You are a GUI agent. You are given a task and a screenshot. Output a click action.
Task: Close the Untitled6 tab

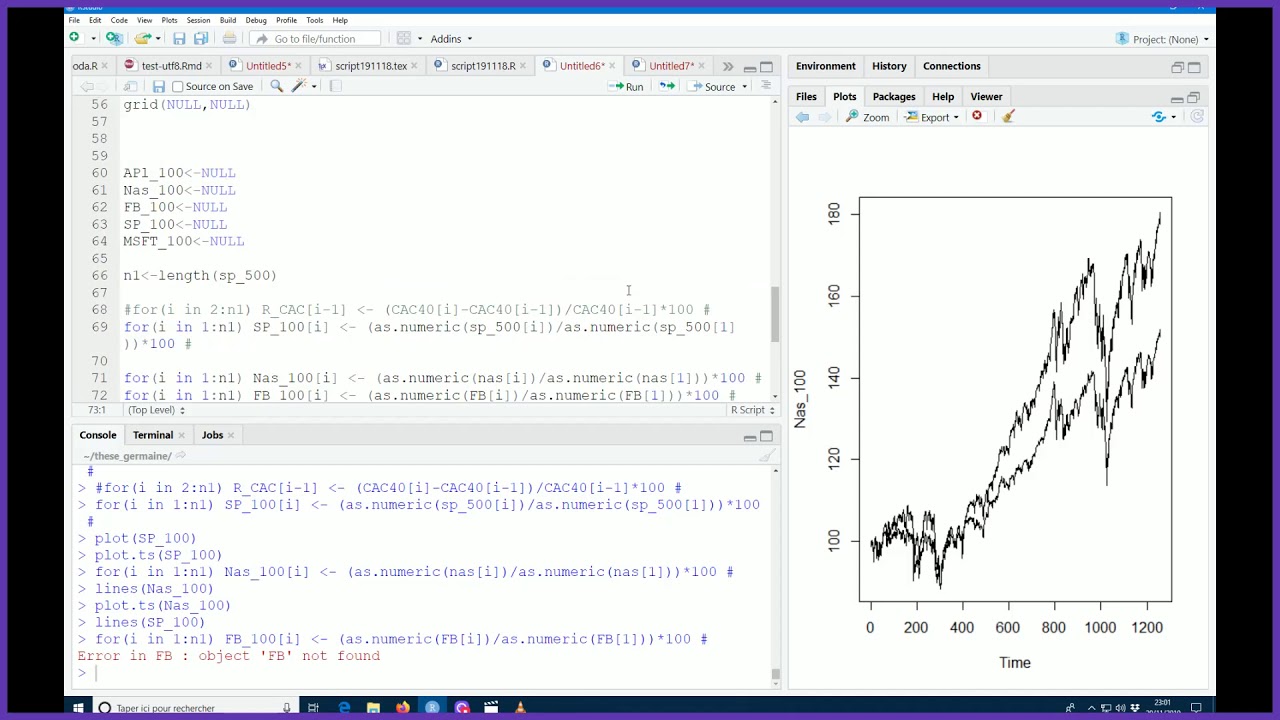click(611, 66)
